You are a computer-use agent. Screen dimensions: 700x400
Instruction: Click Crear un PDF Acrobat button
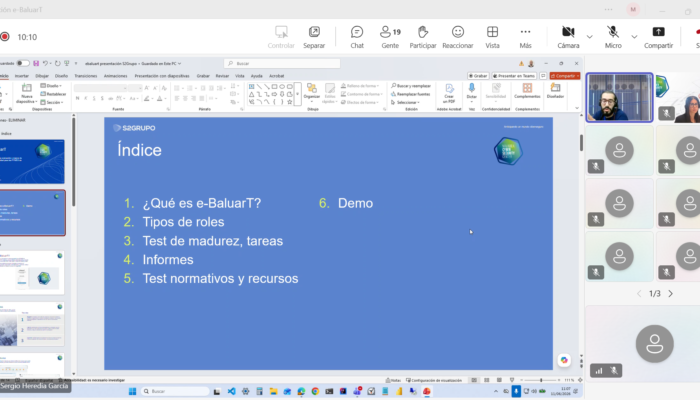tap(449, 93)
